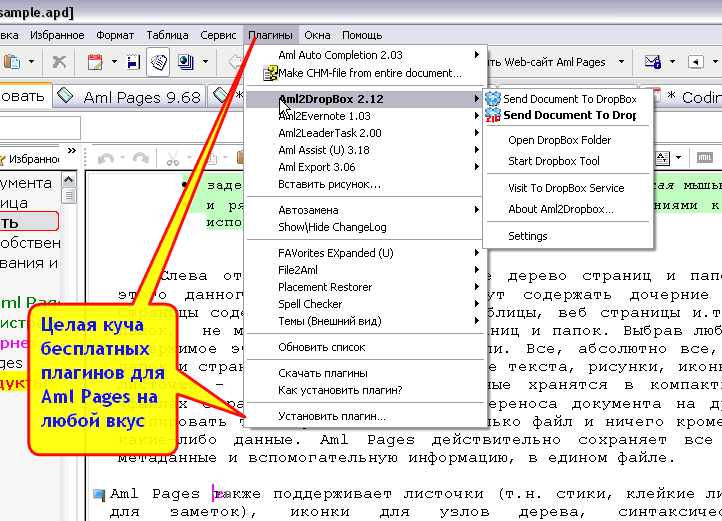Click the undo arrow in editor toolbar
Viewport: 722px width, 521px height.
106,158
